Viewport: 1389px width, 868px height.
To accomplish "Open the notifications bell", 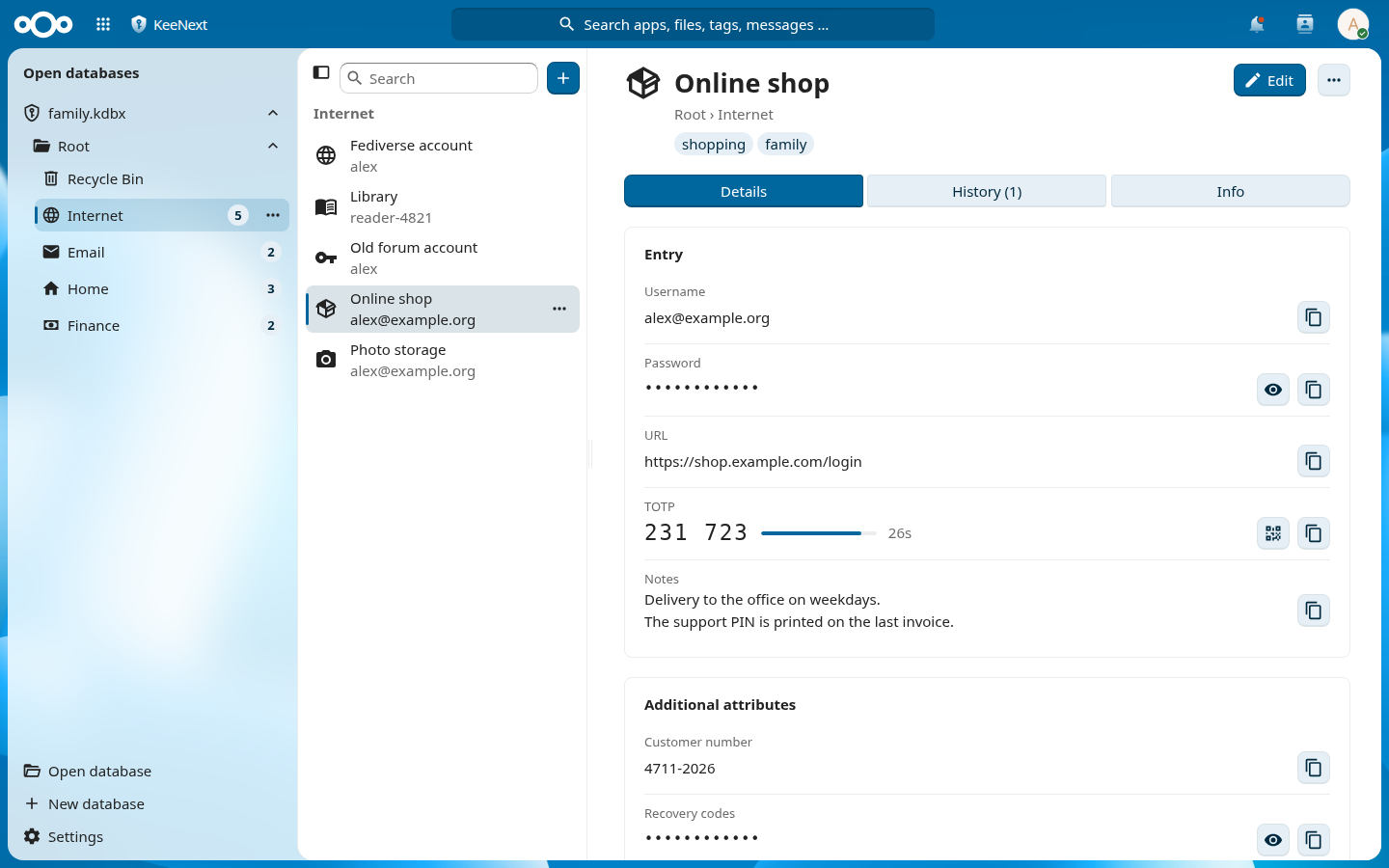I will click(1257, 24).
